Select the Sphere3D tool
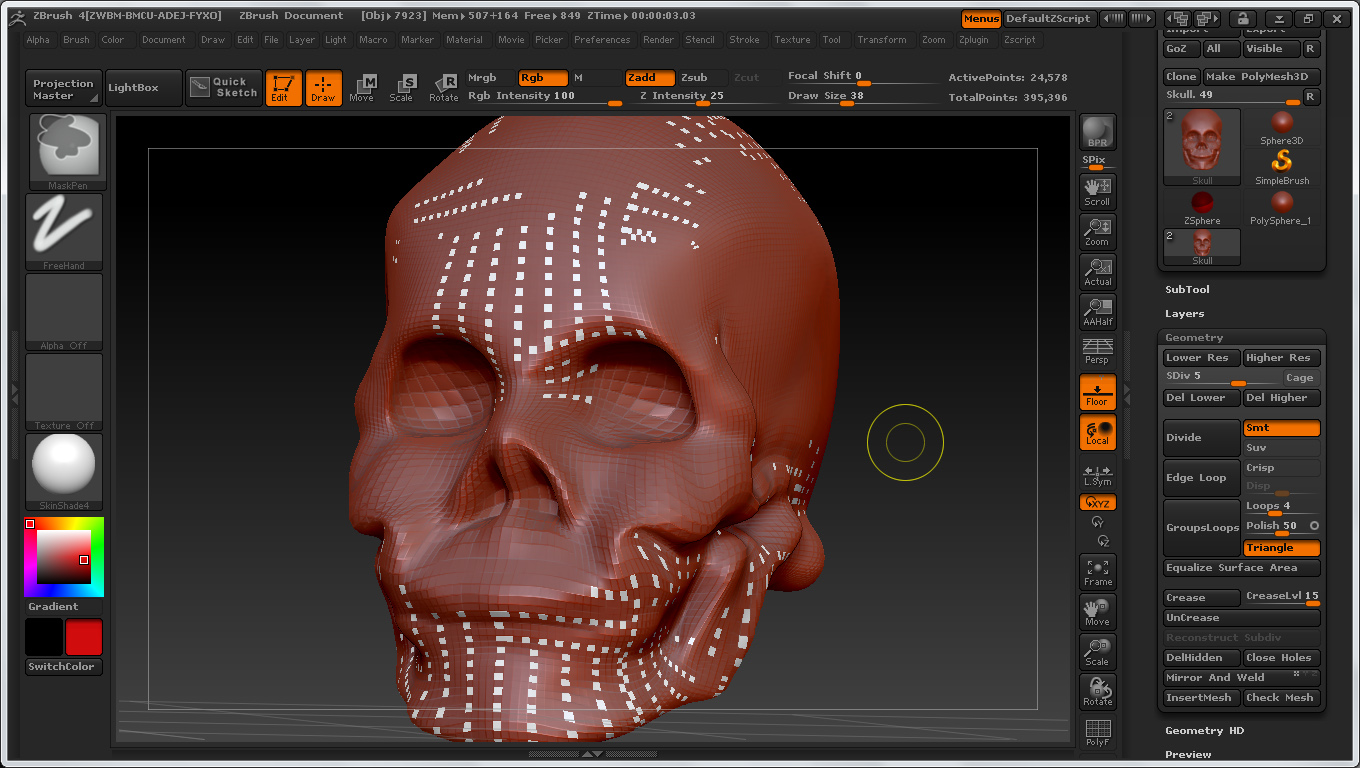Image resolution: width=1360 pixels, height=768 pixels. [x=1282, y=127]
